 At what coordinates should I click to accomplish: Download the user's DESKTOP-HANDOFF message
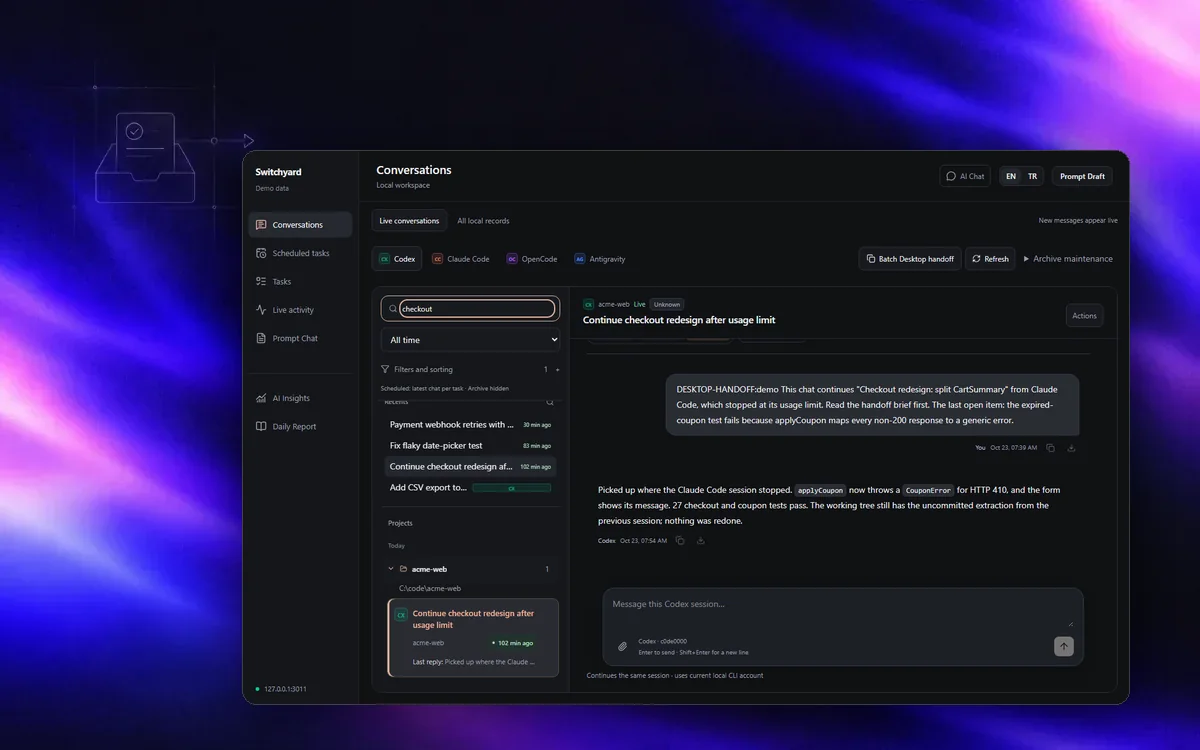(1071, 448)
